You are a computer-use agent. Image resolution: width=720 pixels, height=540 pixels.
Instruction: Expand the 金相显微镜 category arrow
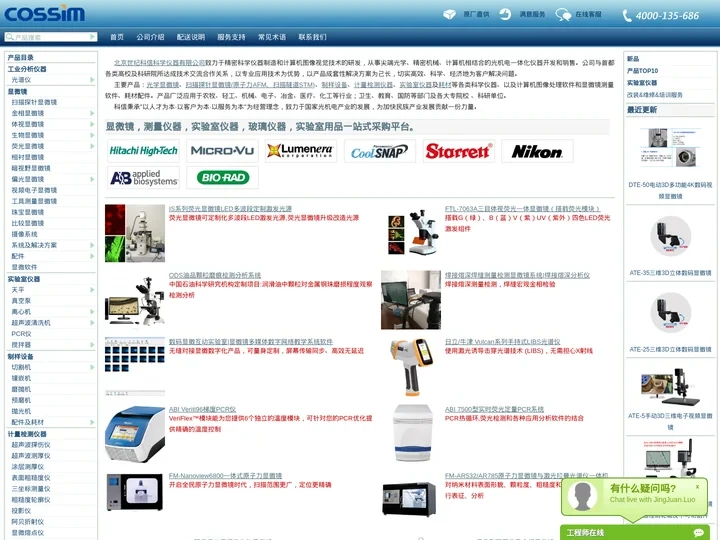pyautogui.click(x=92, y=113)
